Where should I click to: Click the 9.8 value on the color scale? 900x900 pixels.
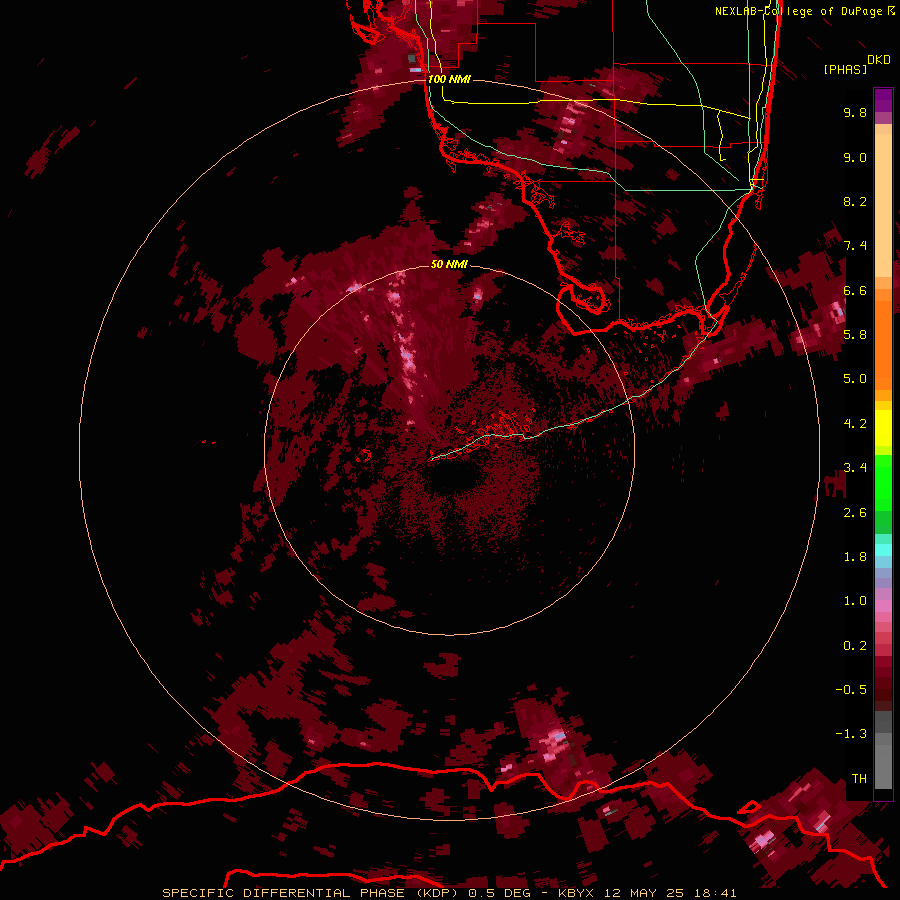tap(855, 112)
